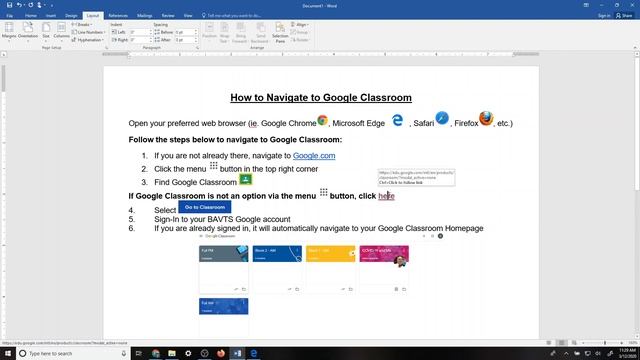Image resolution: width=640 pixels, height=360 pixels.
Task: Open the Margins gallery
Action: click(9, 31)
